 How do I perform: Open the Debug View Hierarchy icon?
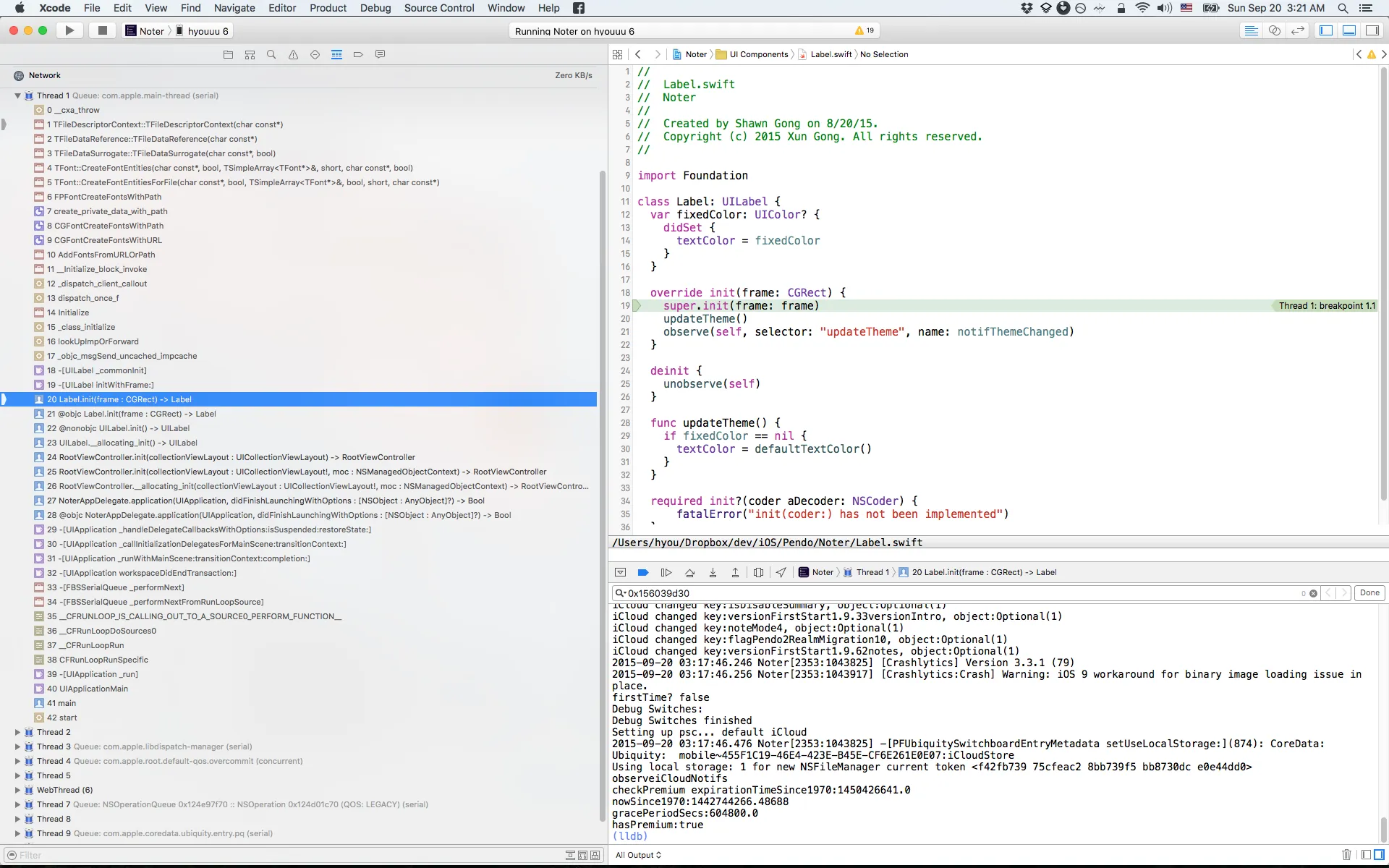[758, 572]
